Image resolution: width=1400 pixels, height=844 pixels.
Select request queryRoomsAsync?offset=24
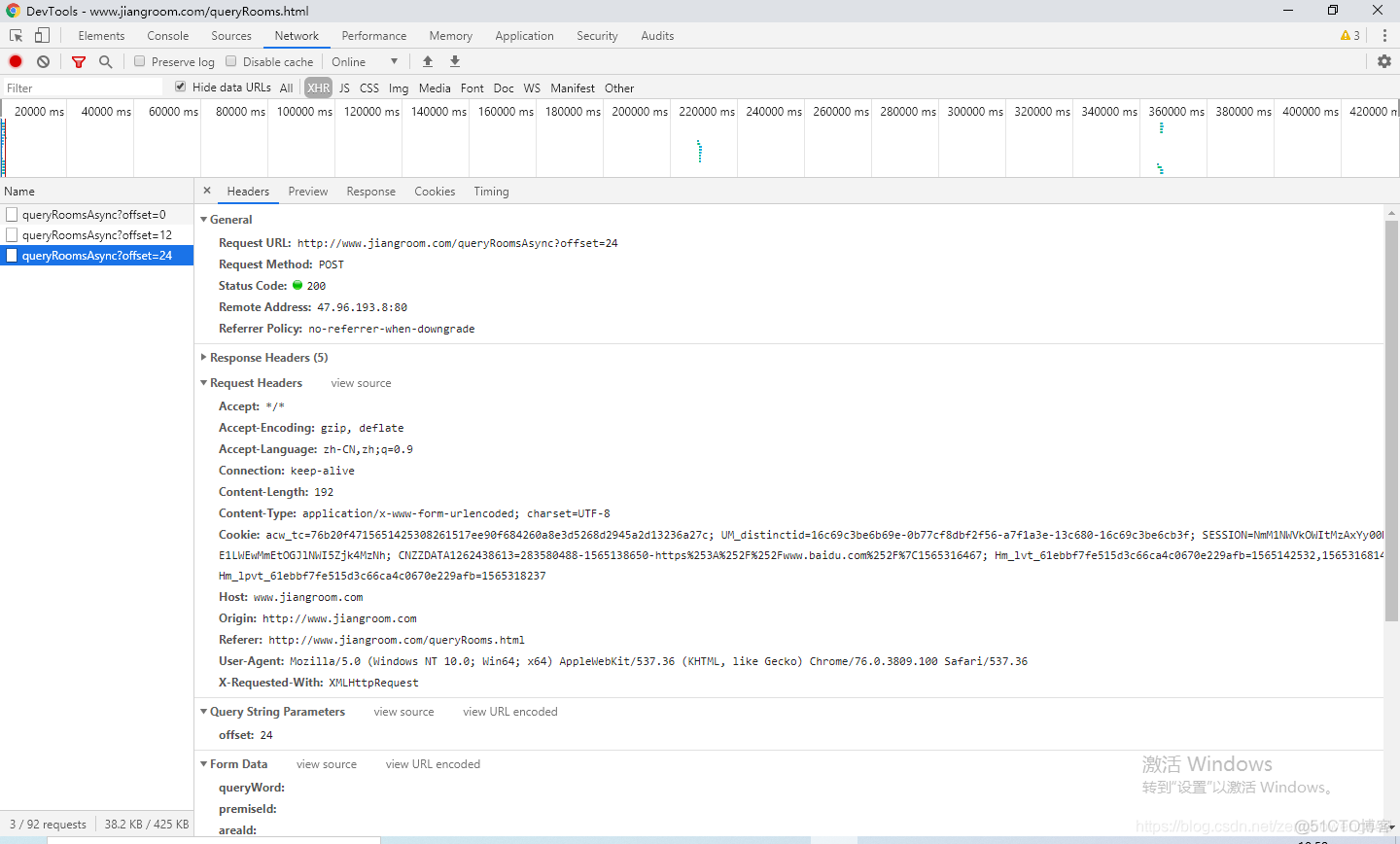[96, 255]
